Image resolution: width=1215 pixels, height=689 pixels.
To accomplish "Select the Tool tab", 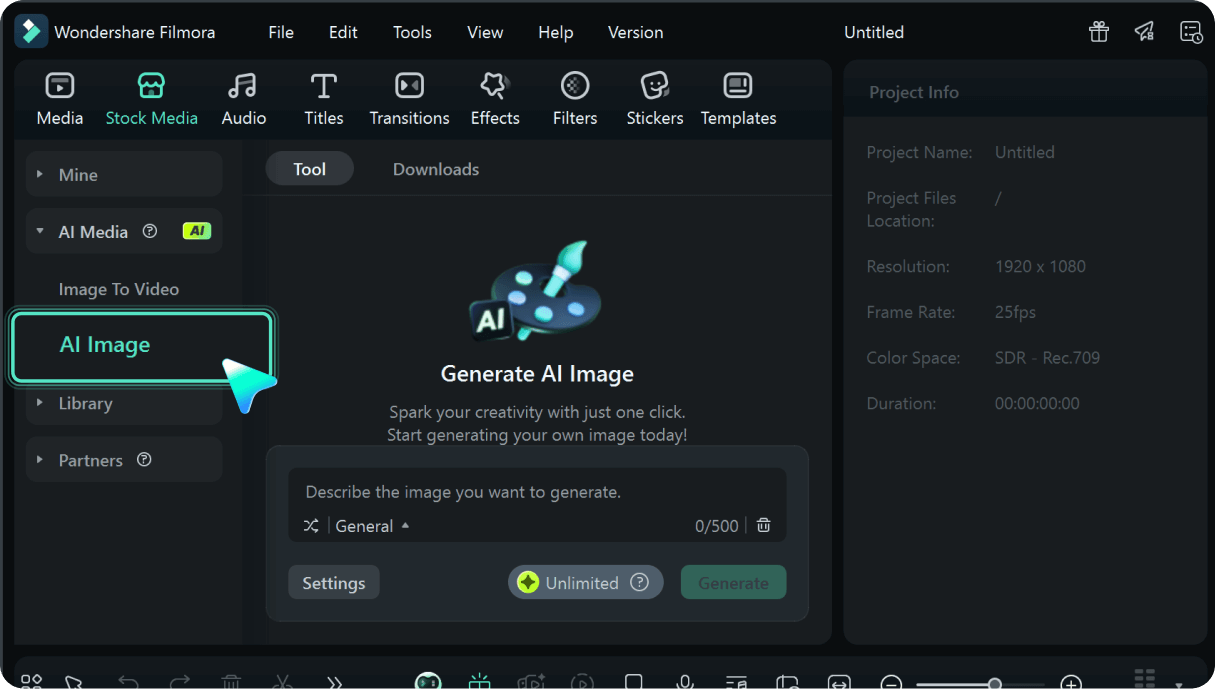I will click(x=310, y=169).
